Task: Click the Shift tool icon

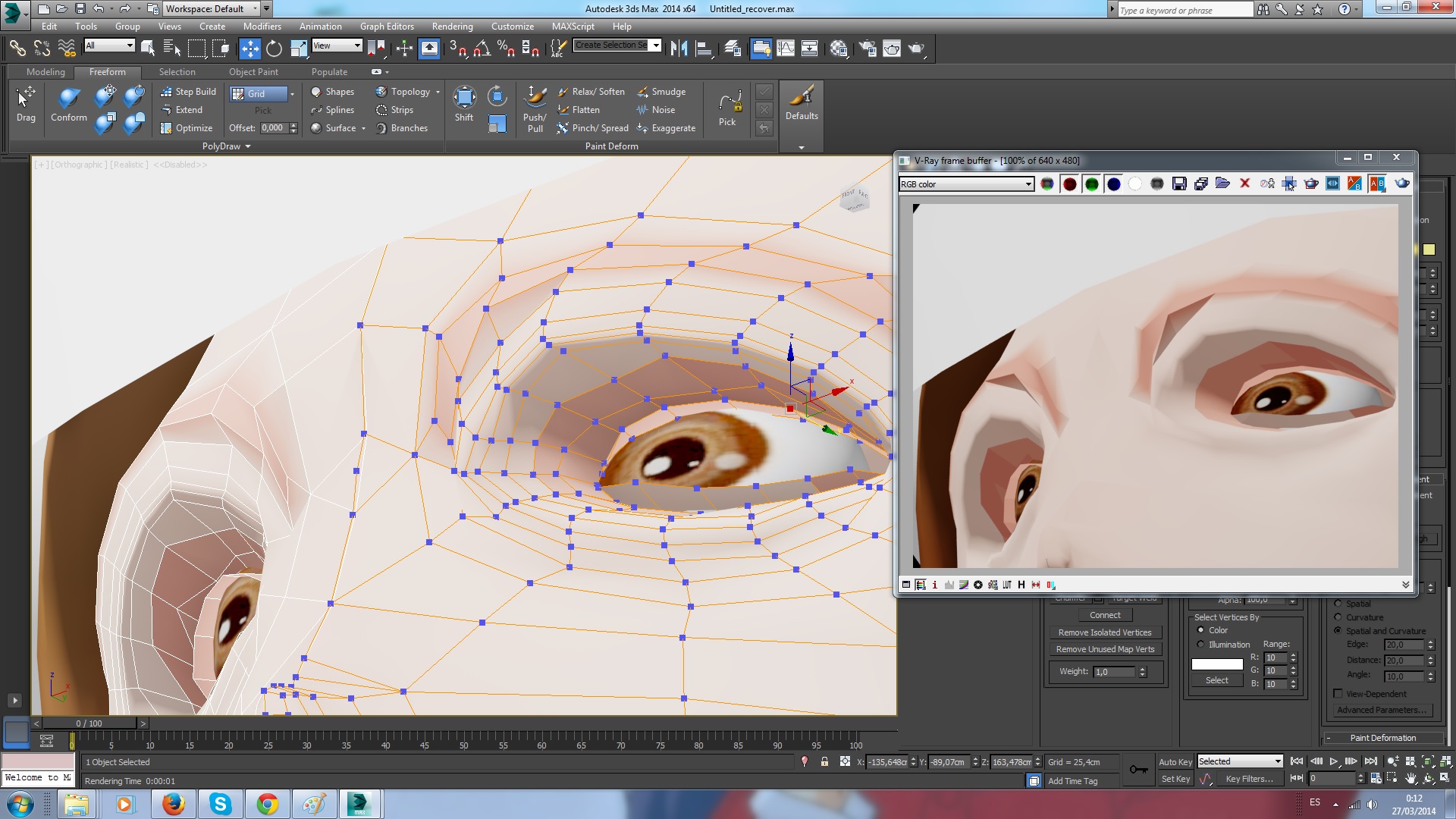Action: click(464, 97)
